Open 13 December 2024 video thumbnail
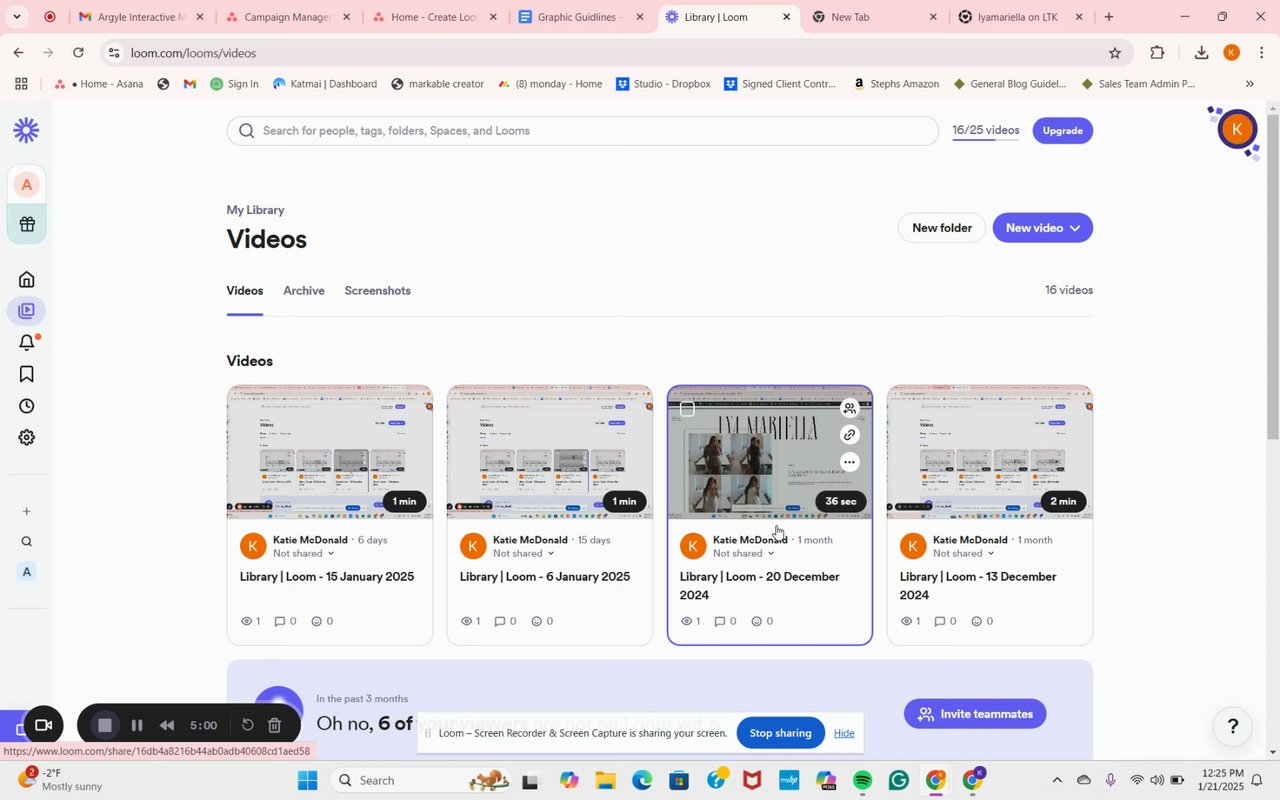1280x800 pixels. tap(990, 452)
